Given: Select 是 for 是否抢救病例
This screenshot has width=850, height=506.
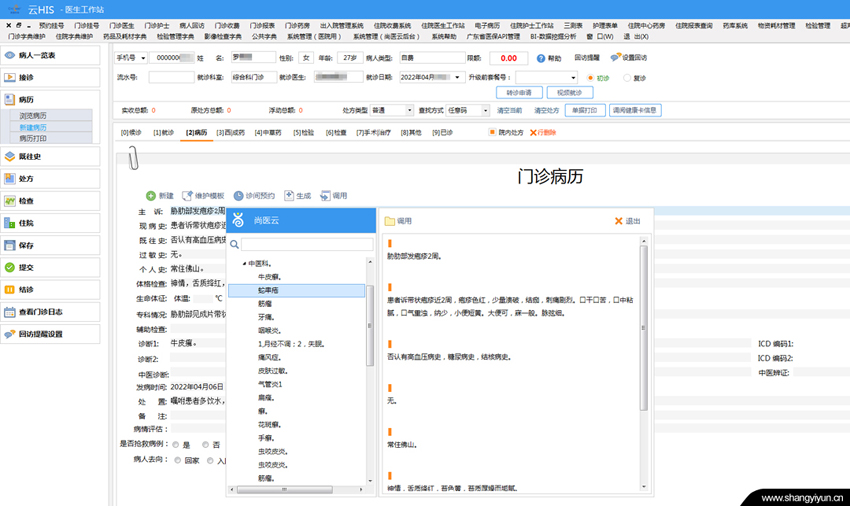Looking at the screenshot, I should point(176,445).
